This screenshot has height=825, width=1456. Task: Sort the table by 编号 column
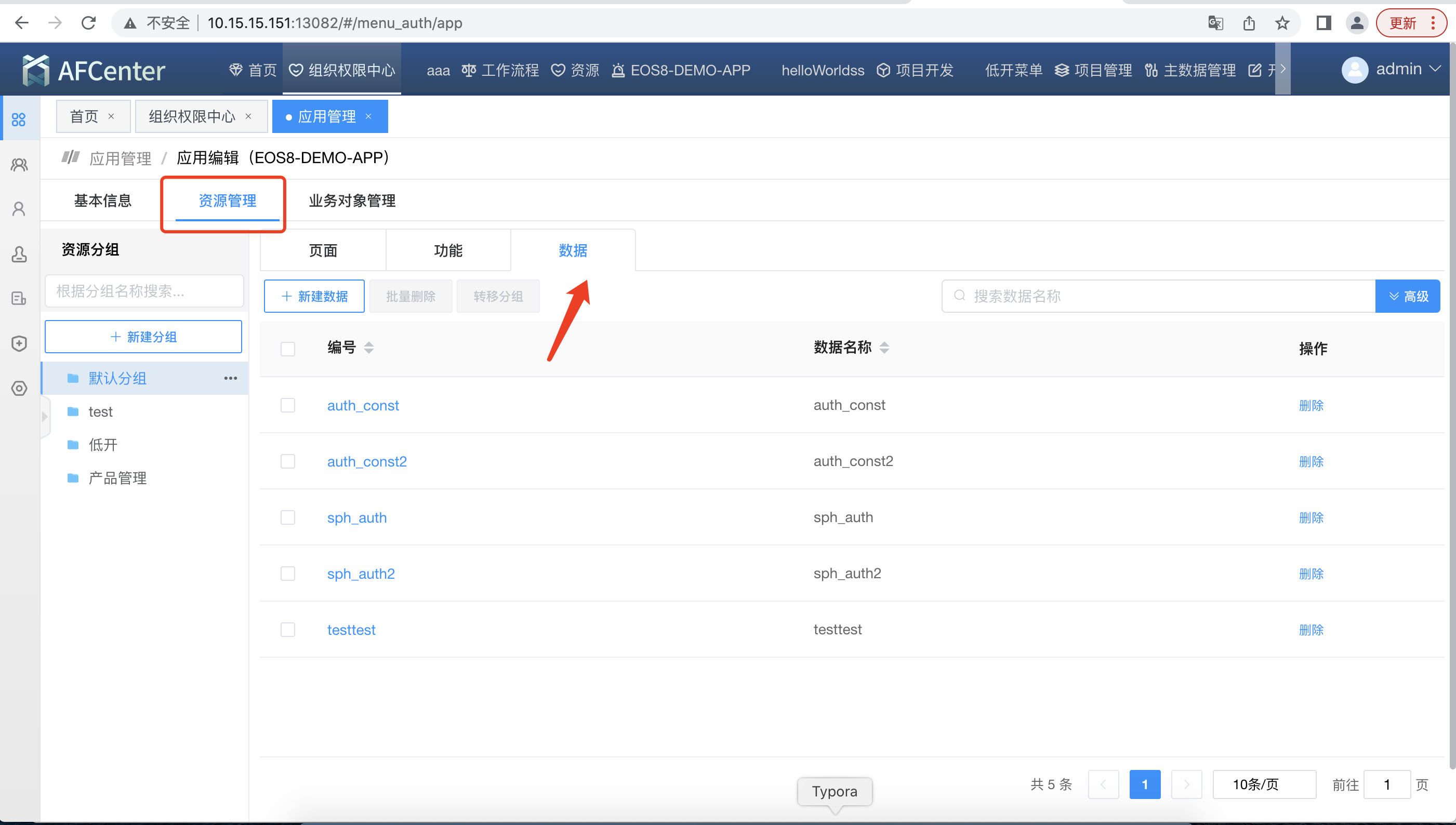[368, 348]
